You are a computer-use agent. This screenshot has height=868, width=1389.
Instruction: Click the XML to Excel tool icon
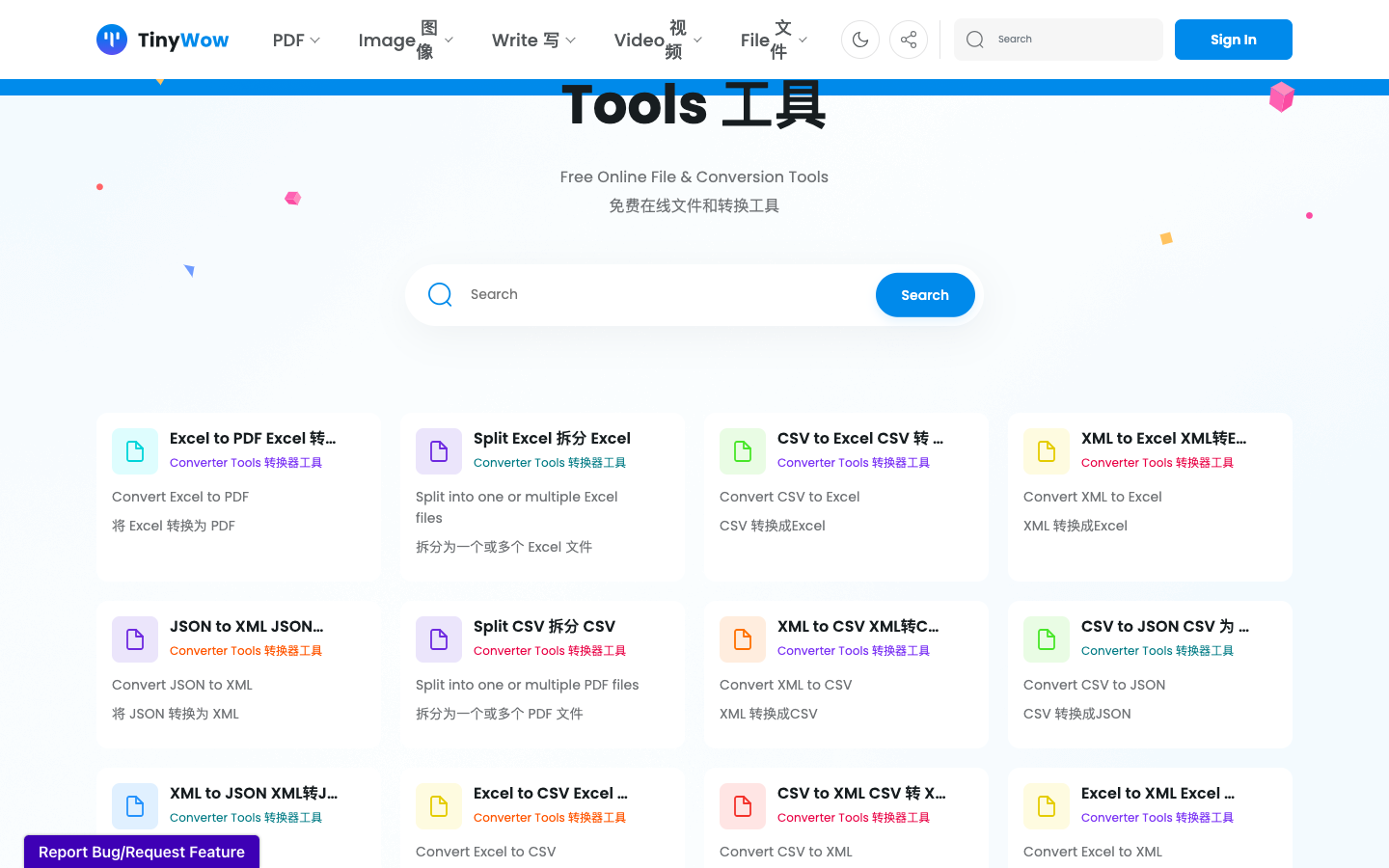click(x=1047, y=450)
